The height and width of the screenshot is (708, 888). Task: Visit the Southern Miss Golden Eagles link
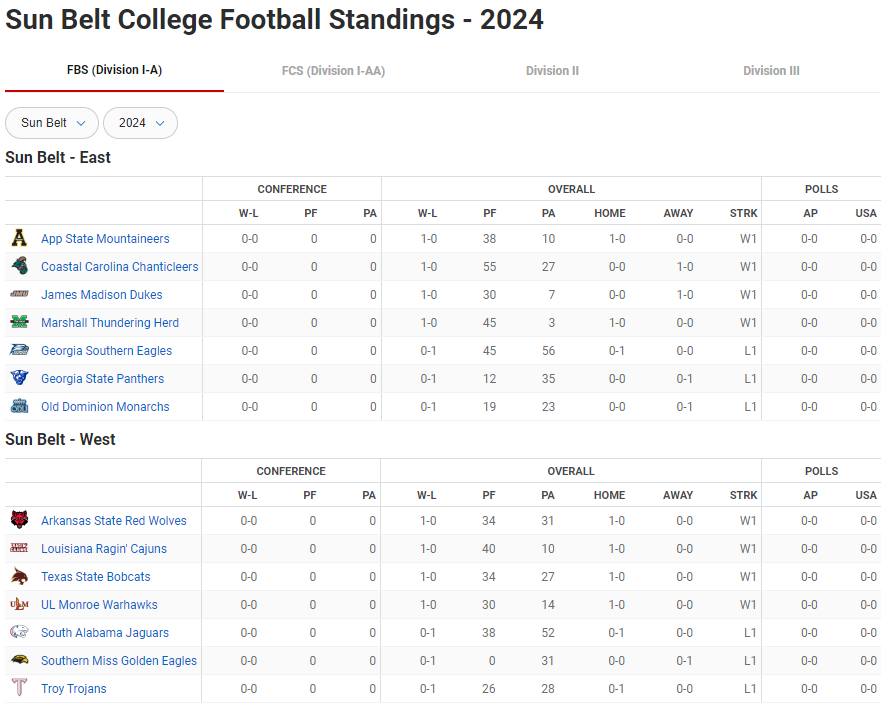(x=118, y=661)
